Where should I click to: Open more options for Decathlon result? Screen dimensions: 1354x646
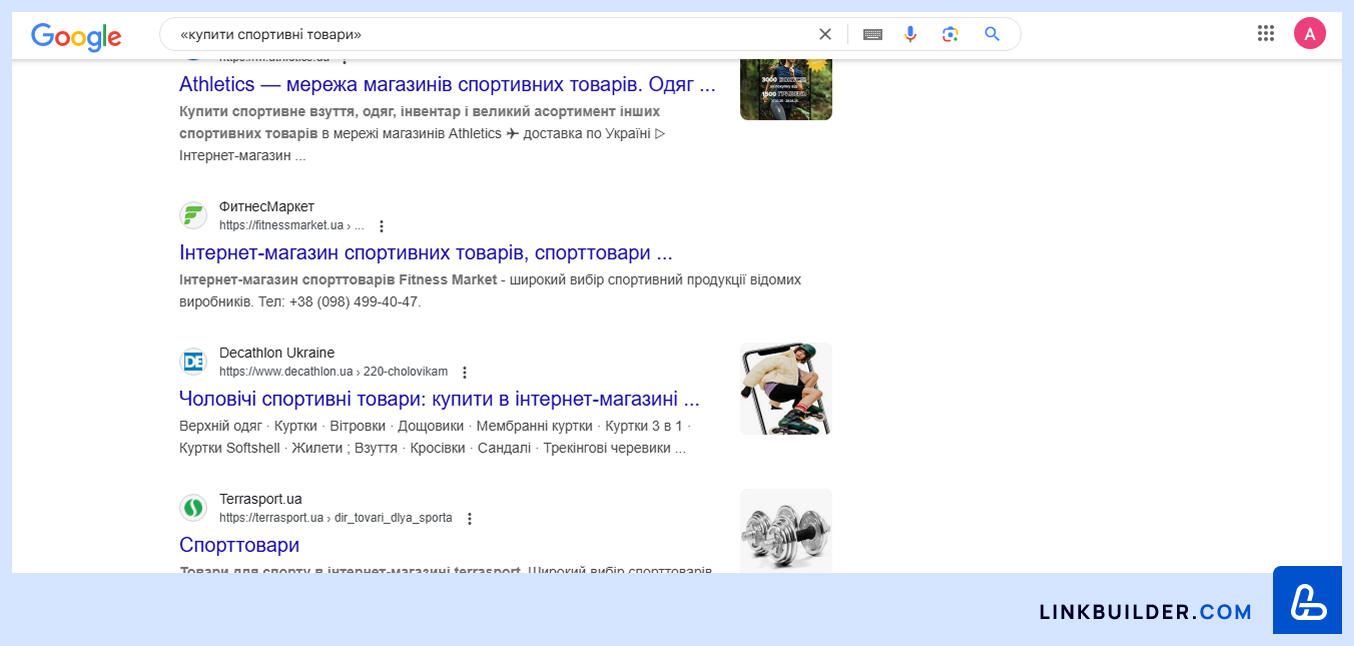point(464,372)
